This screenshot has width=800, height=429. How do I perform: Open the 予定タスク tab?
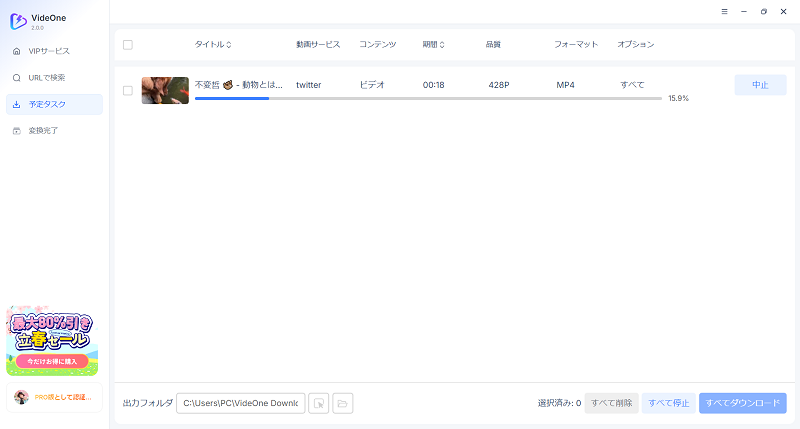[x=54, y=104]
